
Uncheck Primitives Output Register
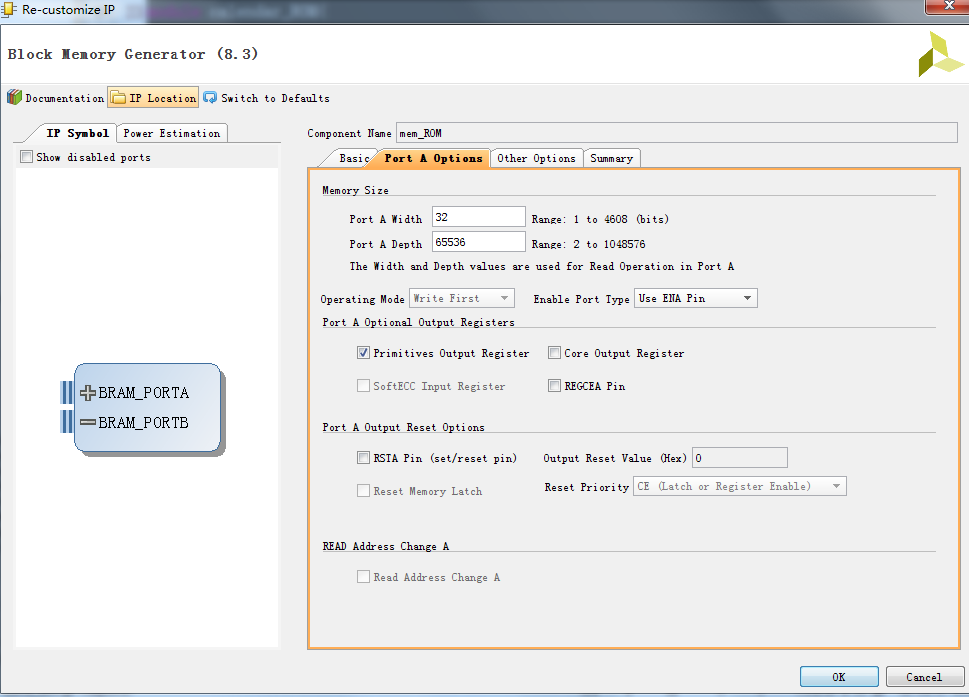click(363, 353)
